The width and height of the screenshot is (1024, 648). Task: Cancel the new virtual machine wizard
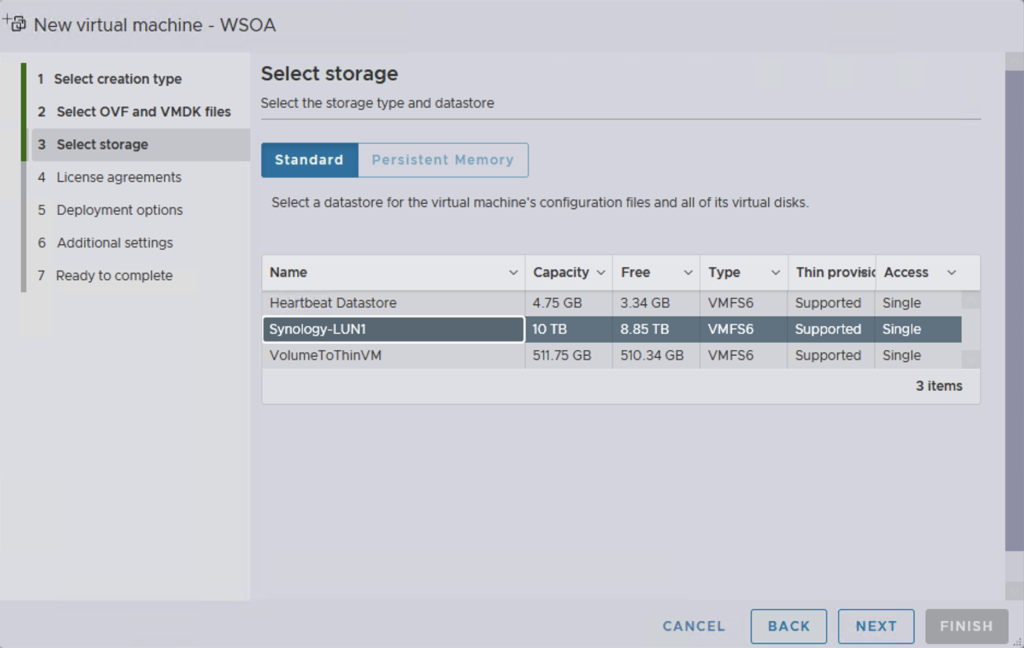[693, 626]
